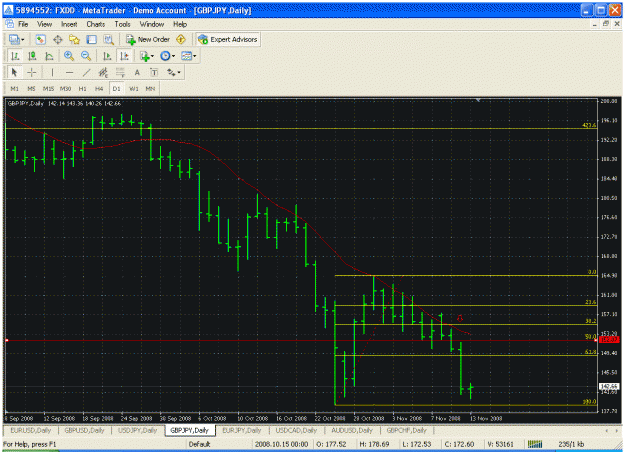Select the text annotation tool (A)
The height and width of the screenshot is (452, 625).
(x=137, y=73)
